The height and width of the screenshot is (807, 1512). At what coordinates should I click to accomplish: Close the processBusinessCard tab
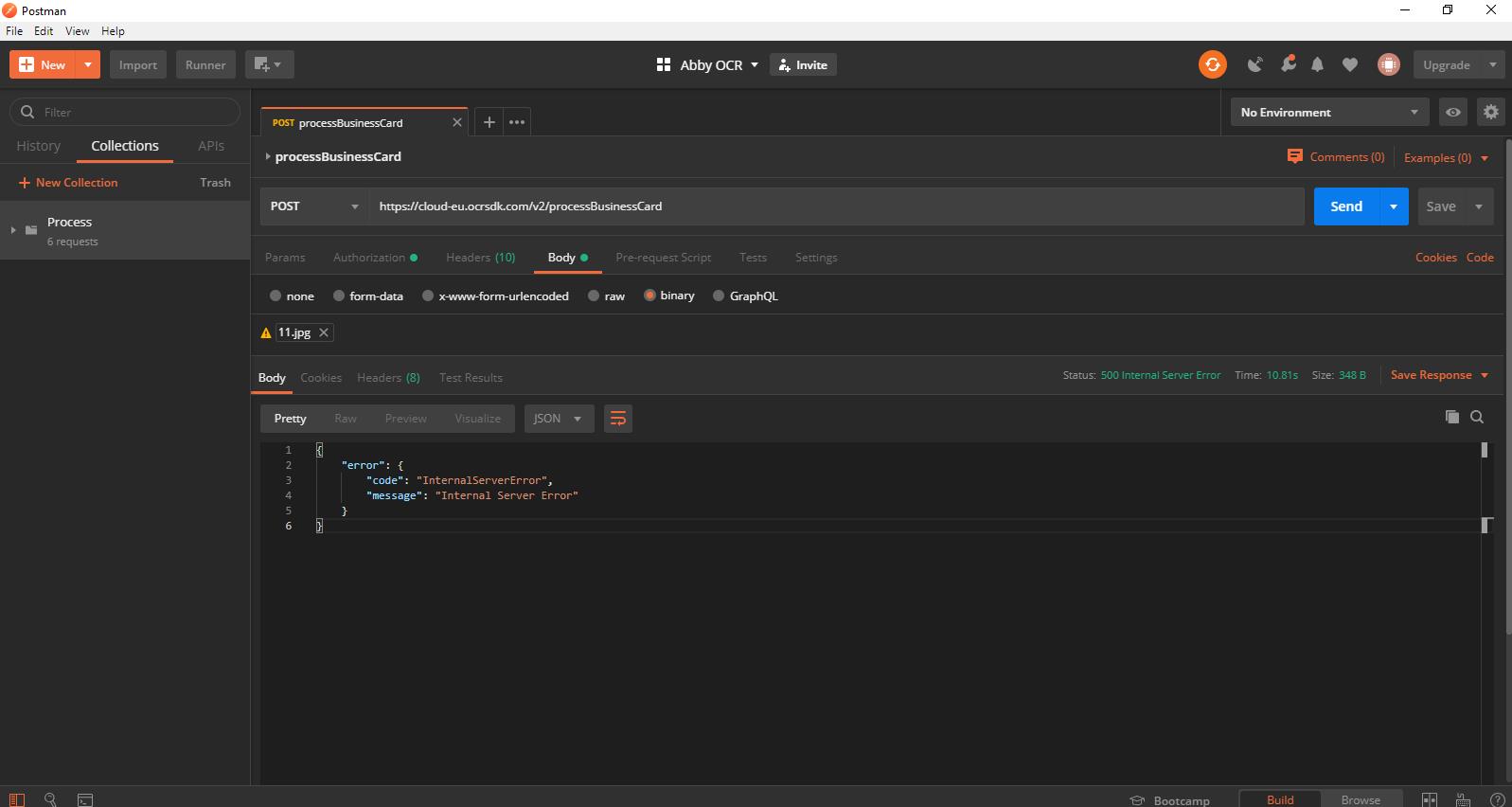click(x=457, y=122)
